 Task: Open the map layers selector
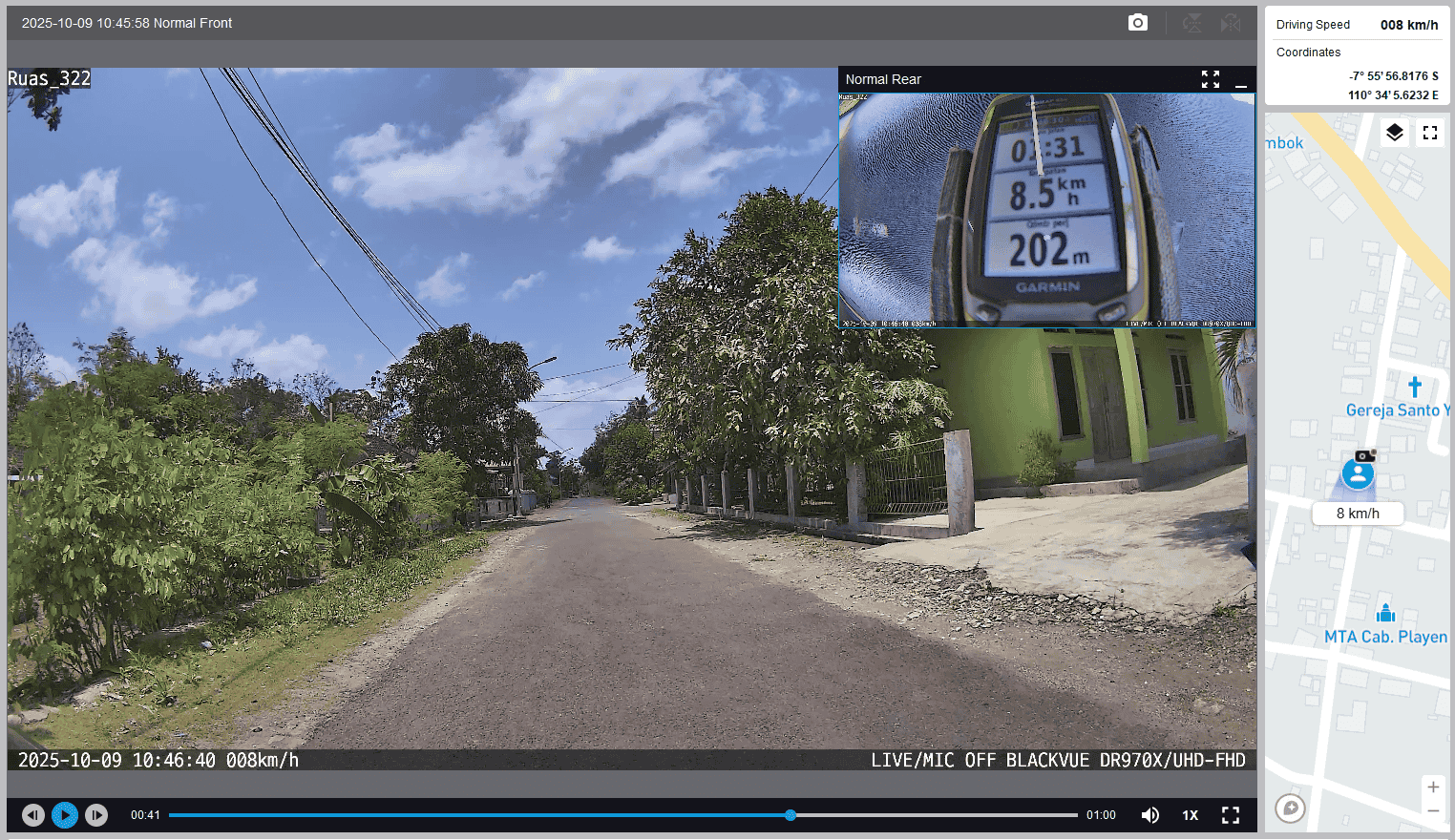coord(1395,133)
